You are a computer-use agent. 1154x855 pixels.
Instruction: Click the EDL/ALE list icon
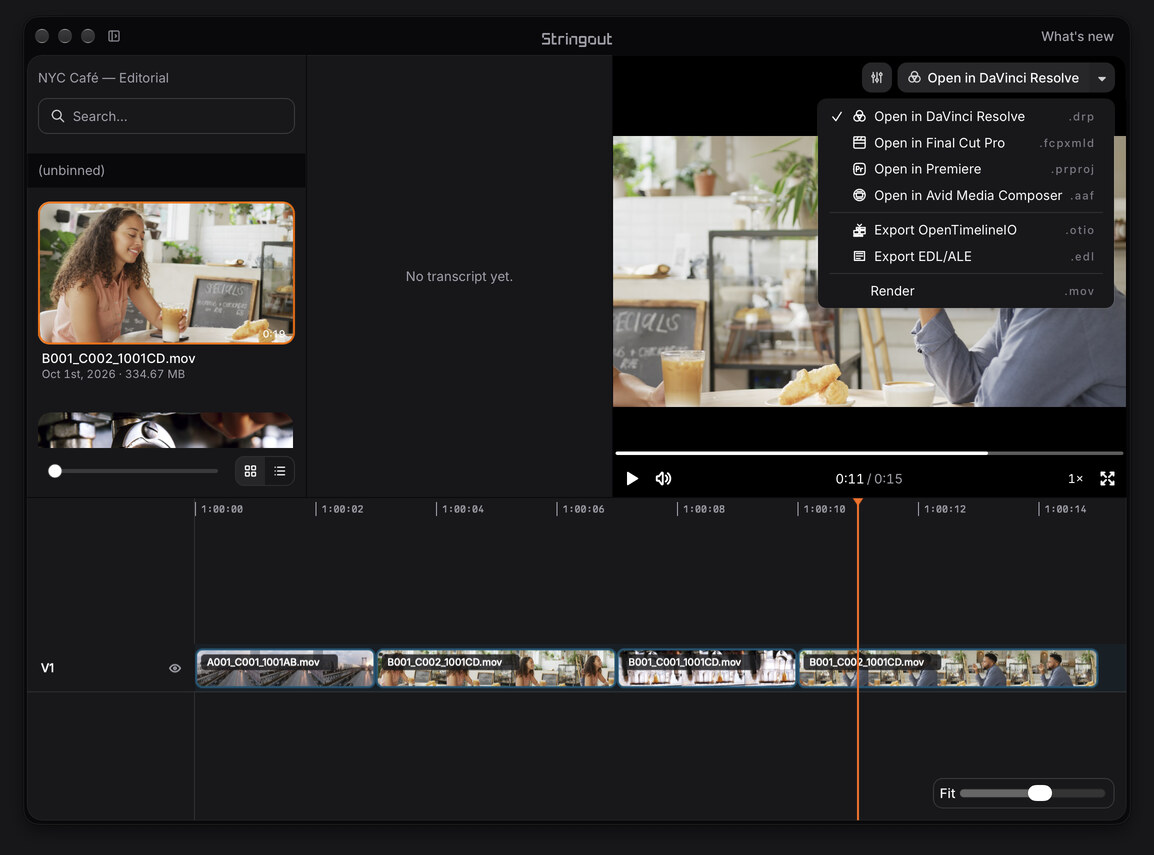point(859,256)
